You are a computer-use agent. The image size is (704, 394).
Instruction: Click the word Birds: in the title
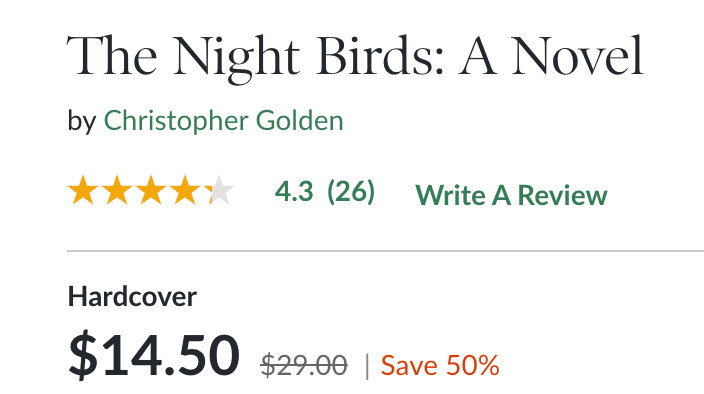click(381, 56)
